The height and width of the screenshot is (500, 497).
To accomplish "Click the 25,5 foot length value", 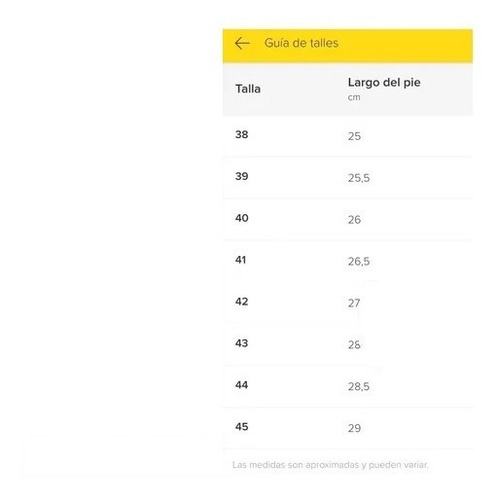I will pos(359,178).
